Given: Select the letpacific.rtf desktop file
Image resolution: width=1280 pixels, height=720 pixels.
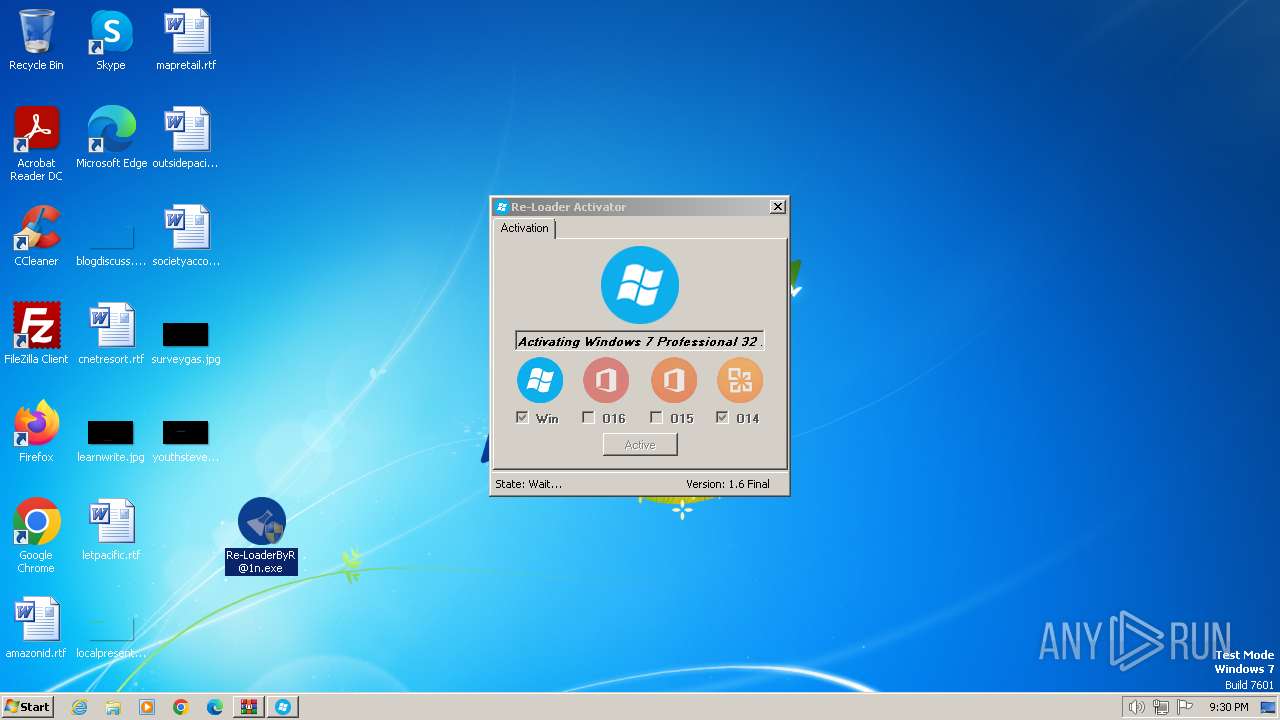Looking at the screenshot, I should click(111, 530).
